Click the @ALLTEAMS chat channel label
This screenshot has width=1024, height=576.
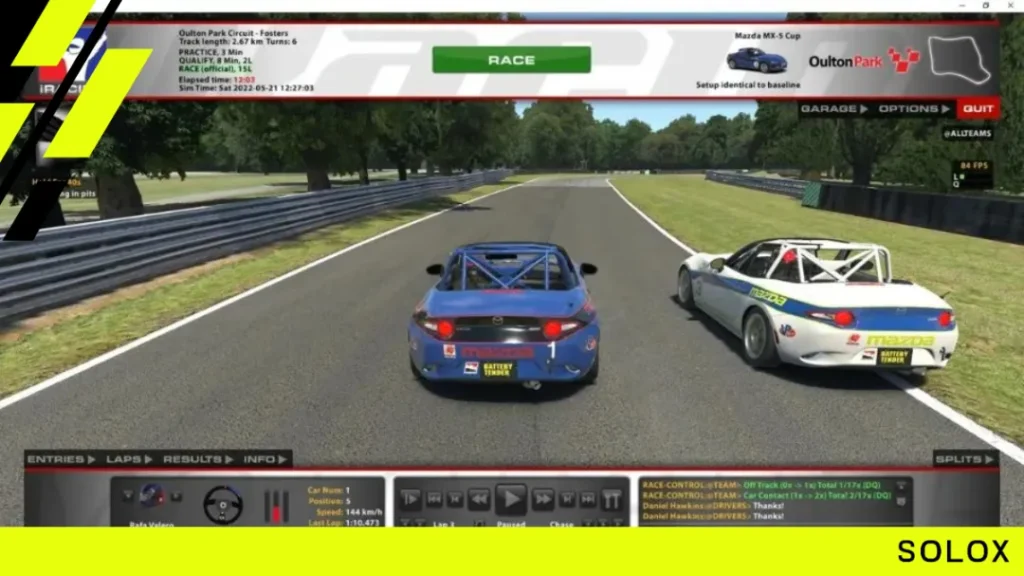(x=967, y=133)
